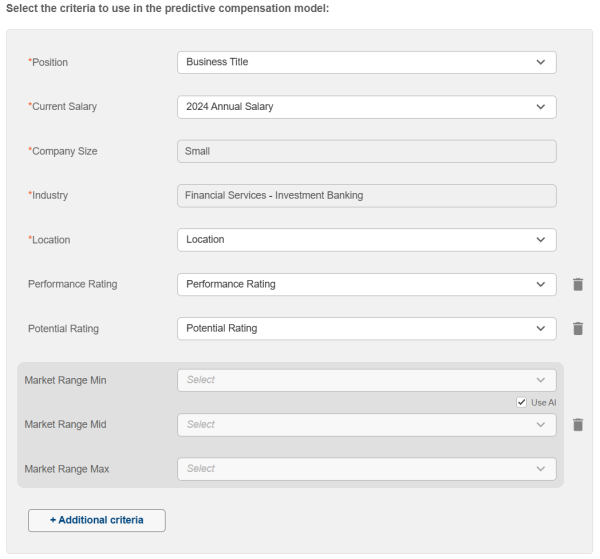Click the Company Size field showing Small
This screenshot has height=559, width=600.
click(x=367, y=151)
